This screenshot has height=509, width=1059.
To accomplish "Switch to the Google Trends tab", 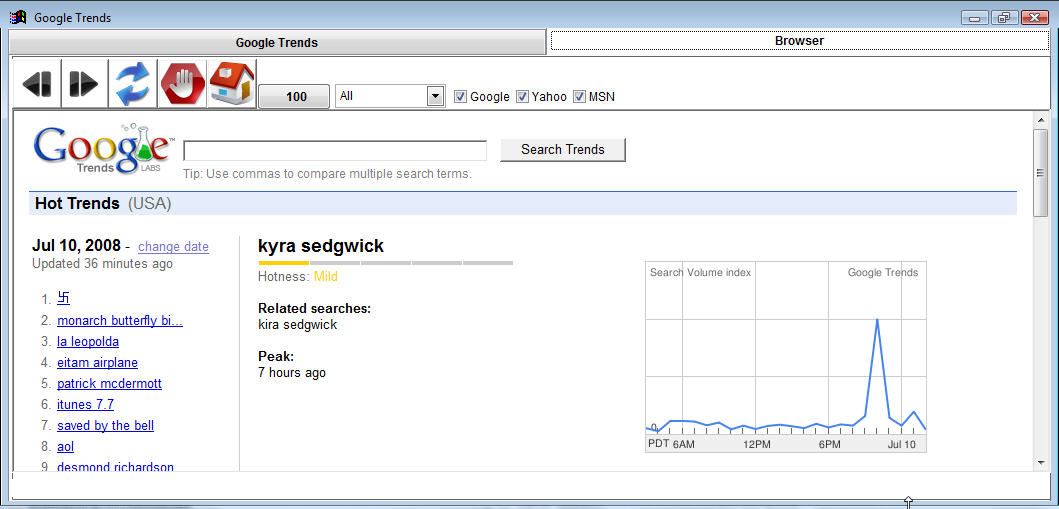I will (276, 43).
